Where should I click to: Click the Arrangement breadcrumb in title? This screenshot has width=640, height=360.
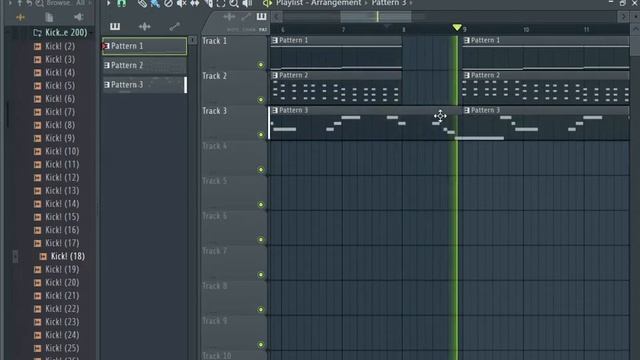click(336, 3)
